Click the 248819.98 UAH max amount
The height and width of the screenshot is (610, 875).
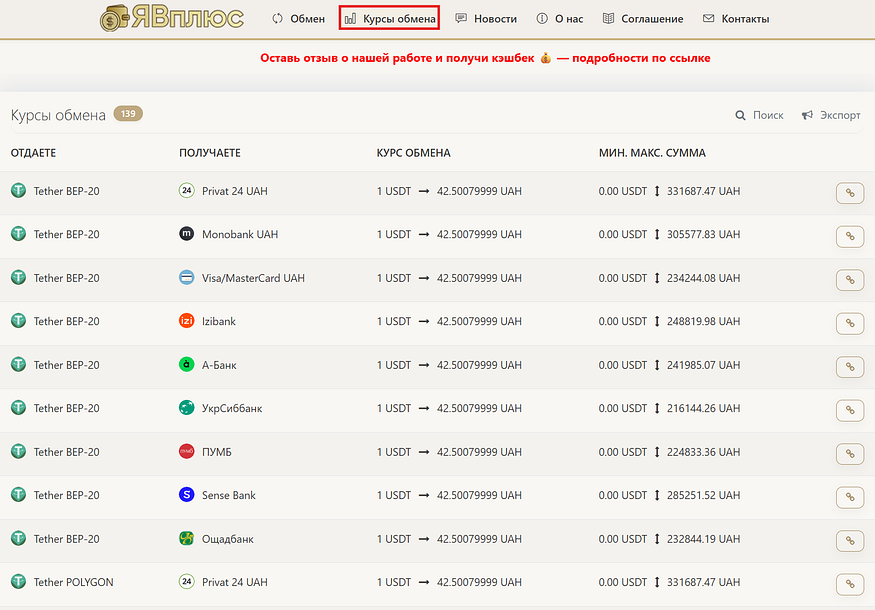704,321
